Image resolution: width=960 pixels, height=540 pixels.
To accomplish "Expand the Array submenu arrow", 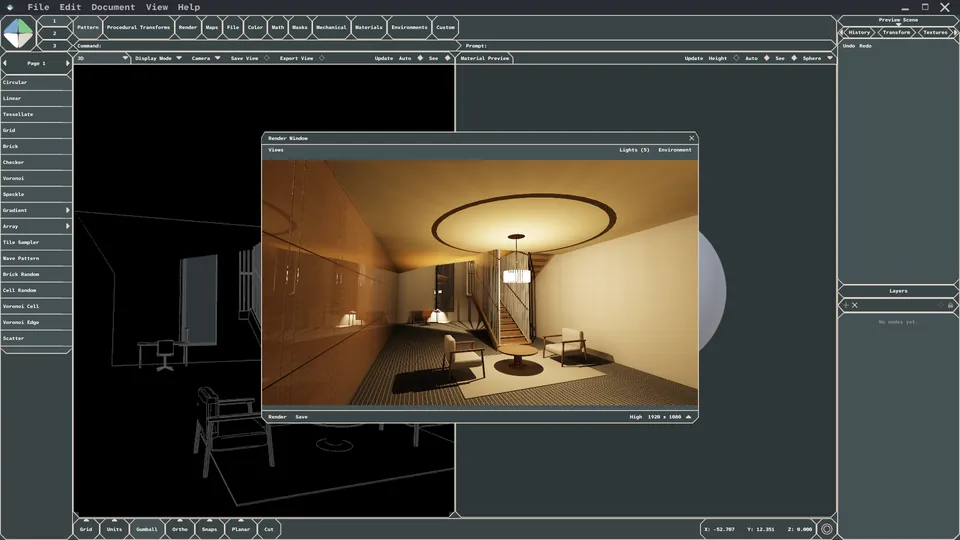I will coord(67,226).
